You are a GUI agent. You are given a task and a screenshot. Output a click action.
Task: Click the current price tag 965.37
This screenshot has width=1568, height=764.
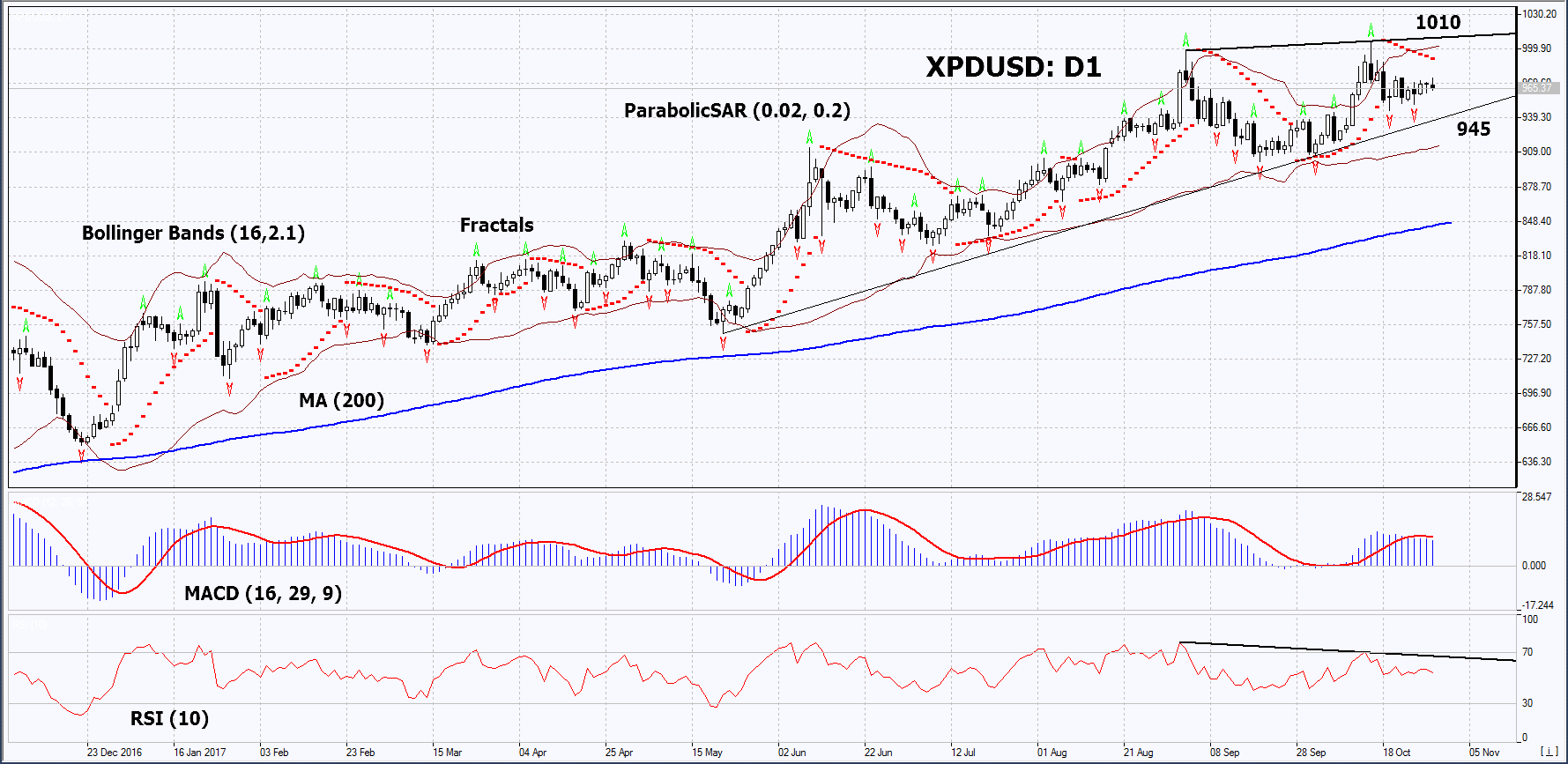[1538, 88]
